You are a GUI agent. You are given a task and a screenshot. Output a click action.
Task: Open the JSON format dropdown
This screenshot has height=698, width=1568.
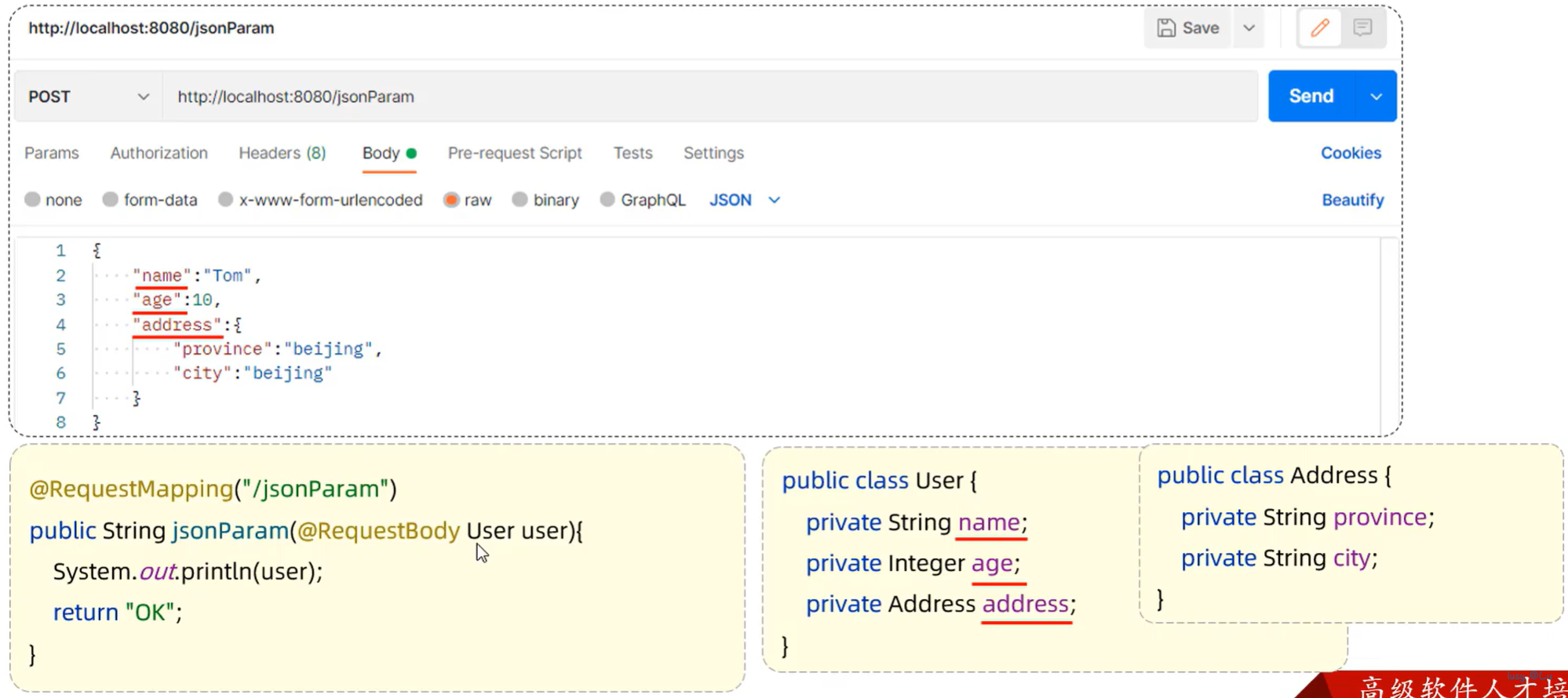[744, 200]
